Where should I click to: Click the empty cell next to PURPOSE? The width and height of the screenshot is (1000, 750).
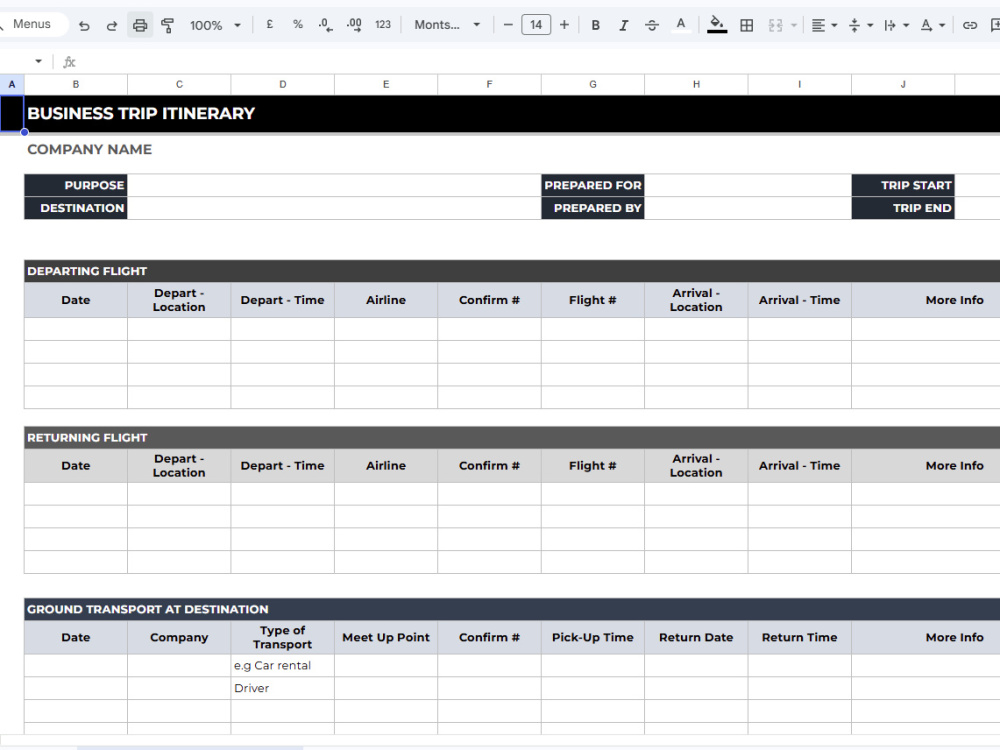(x=334, y=185)
